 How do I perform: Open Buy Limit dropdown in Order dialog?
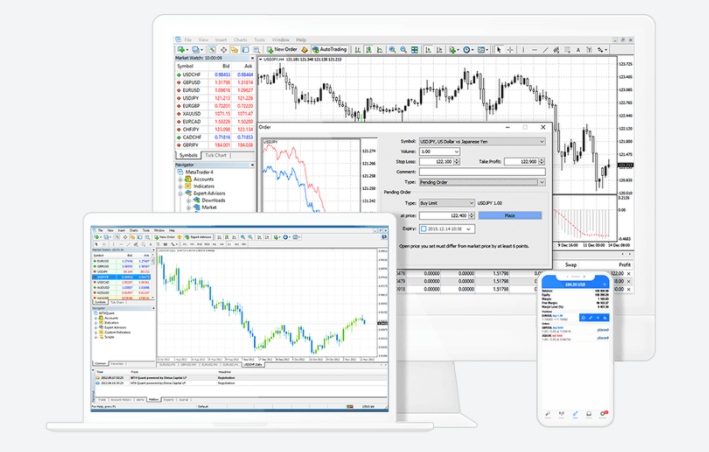447,203
